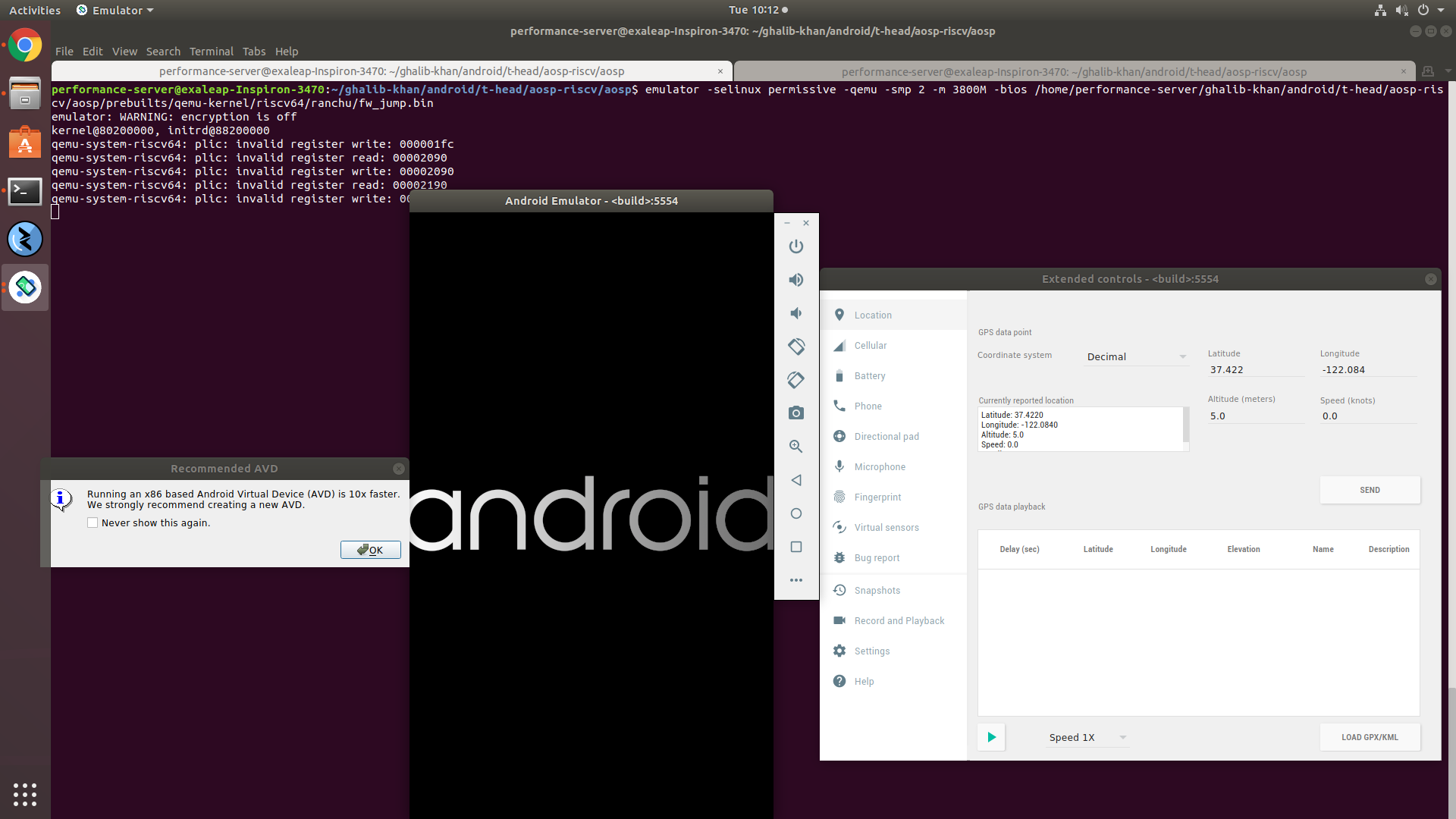Check Never show this again

(93, 522)
